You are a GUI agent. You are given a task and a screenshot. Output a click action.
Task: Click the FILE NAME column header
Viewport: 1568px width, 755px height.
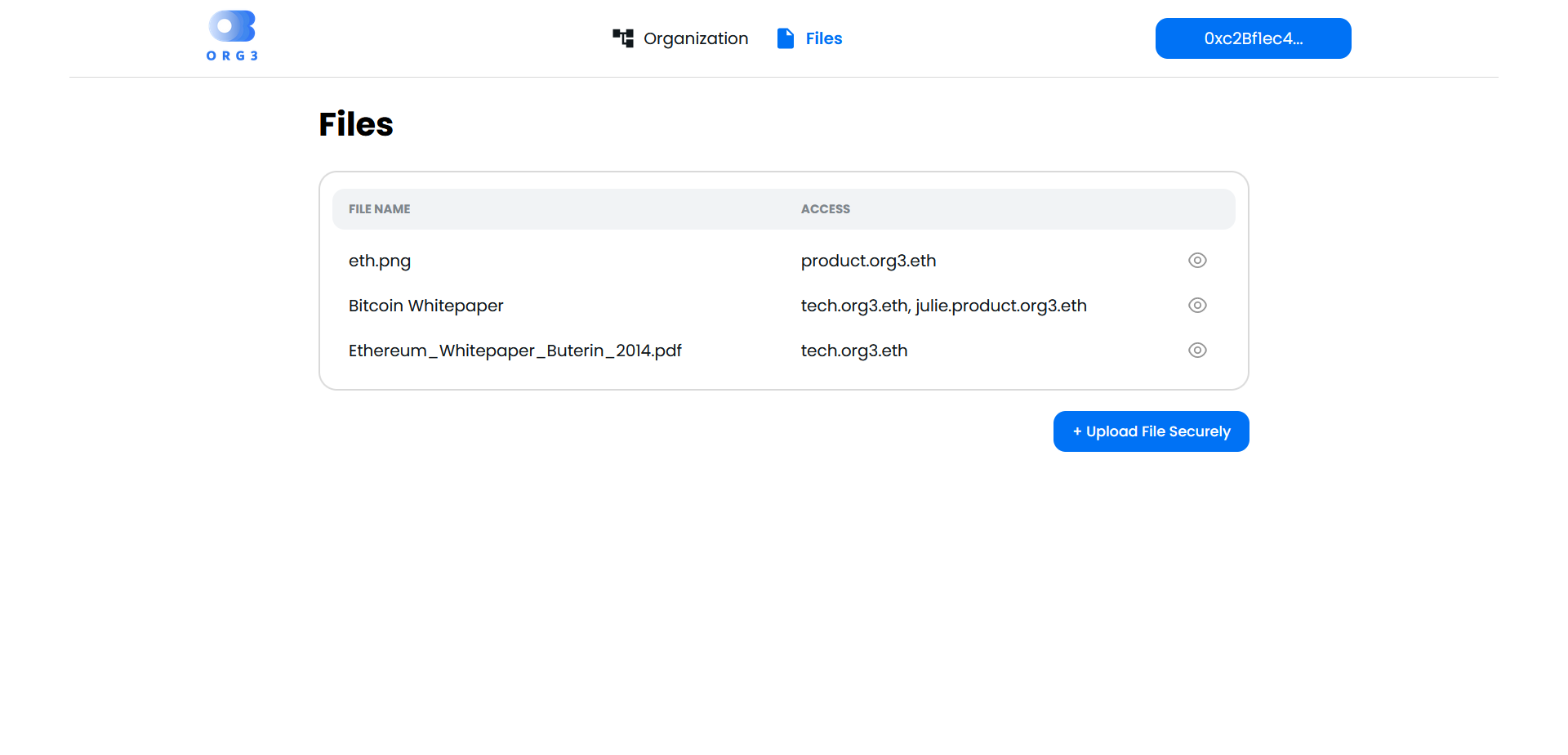point(380,209)
